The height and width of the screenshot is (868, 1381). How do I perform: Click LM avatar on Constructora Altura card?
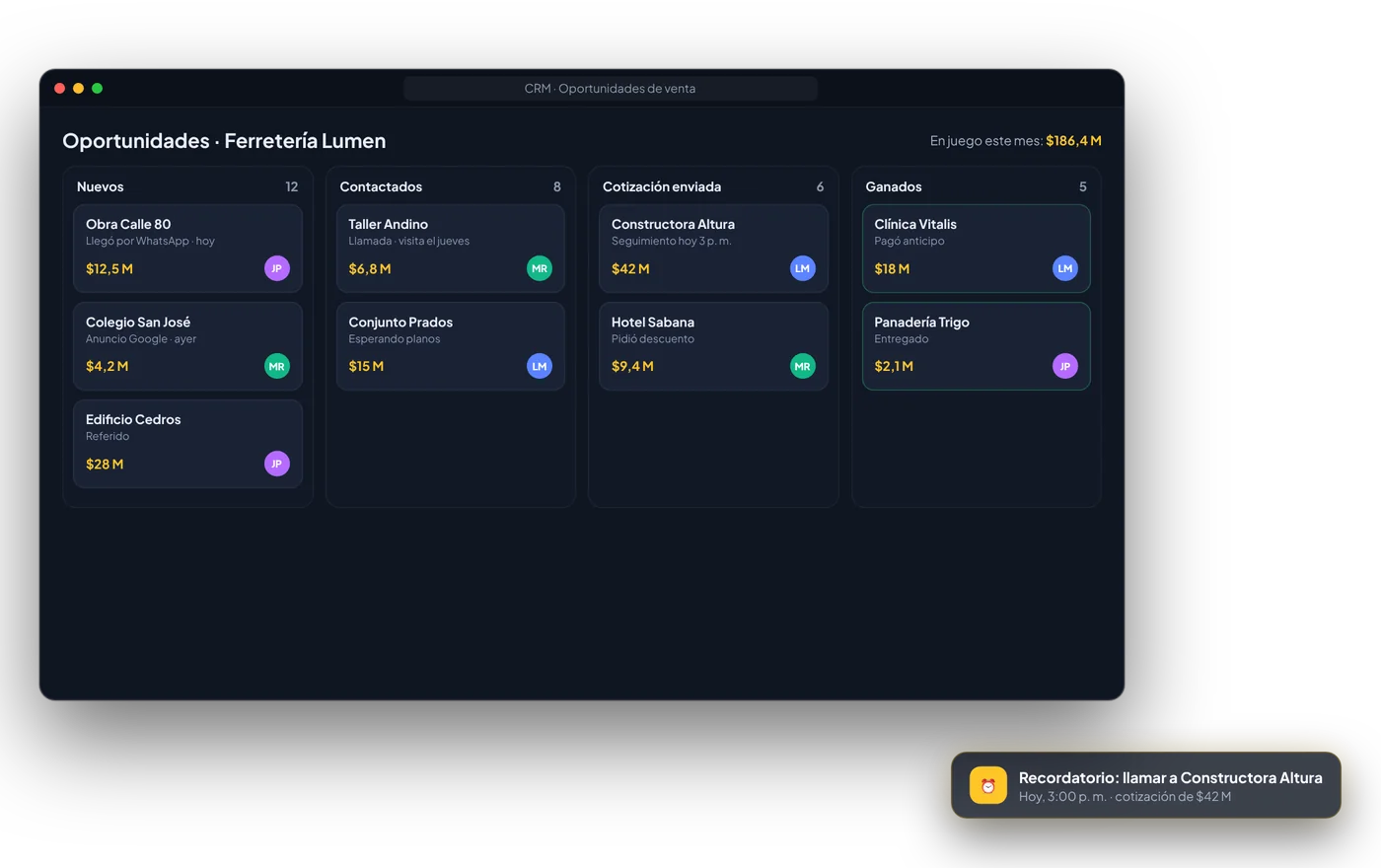(x=803, y=268)
